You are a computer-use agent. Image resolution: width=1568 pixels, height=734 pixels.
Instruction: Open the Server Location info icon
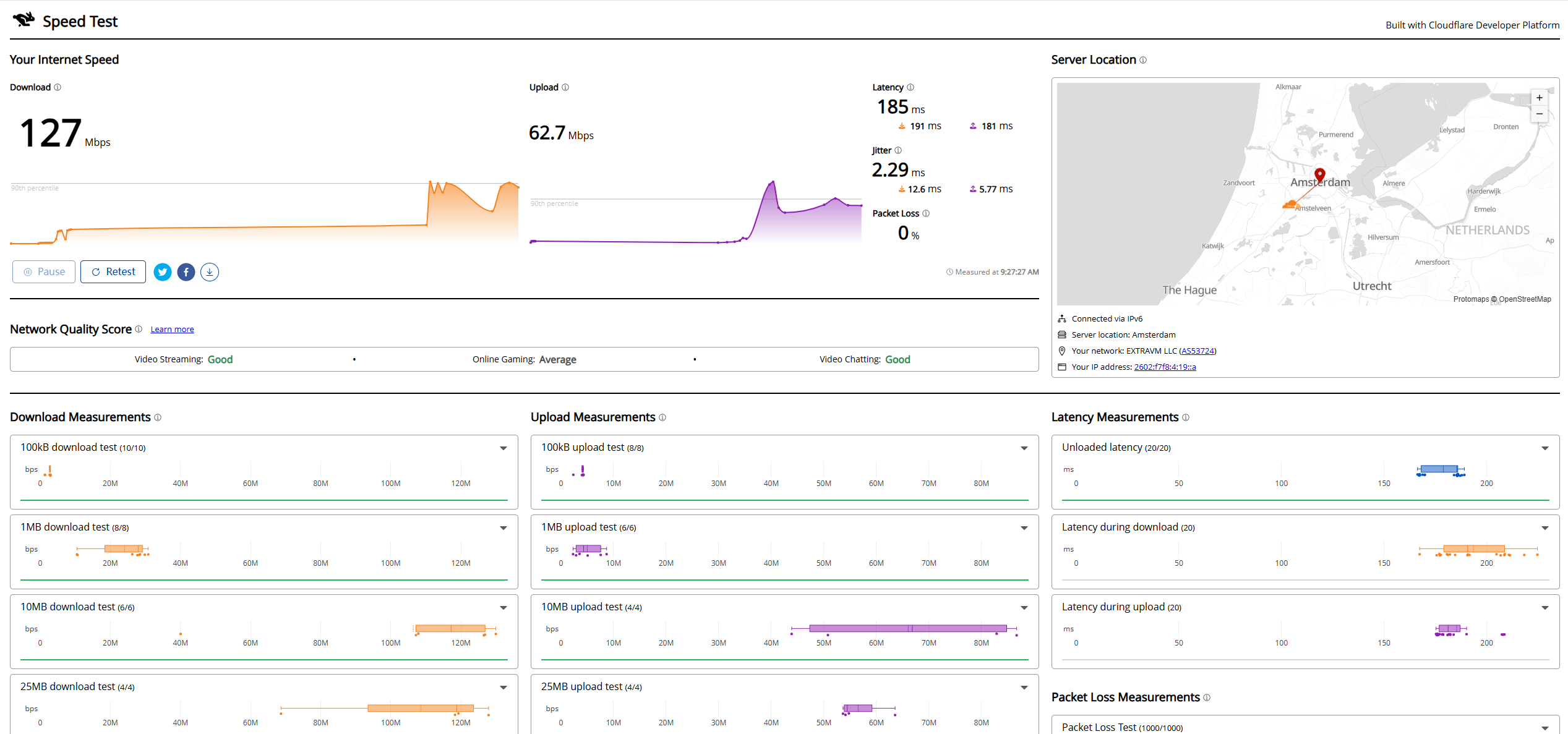click(x=1143, y=60)
